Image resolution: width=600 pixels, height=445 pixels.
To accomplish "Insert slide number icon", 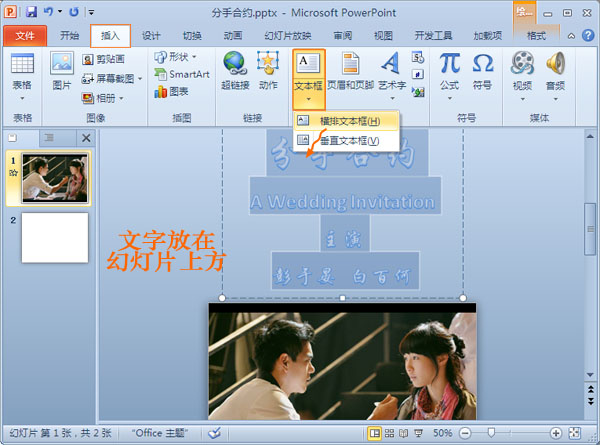I will click(417, 74).
